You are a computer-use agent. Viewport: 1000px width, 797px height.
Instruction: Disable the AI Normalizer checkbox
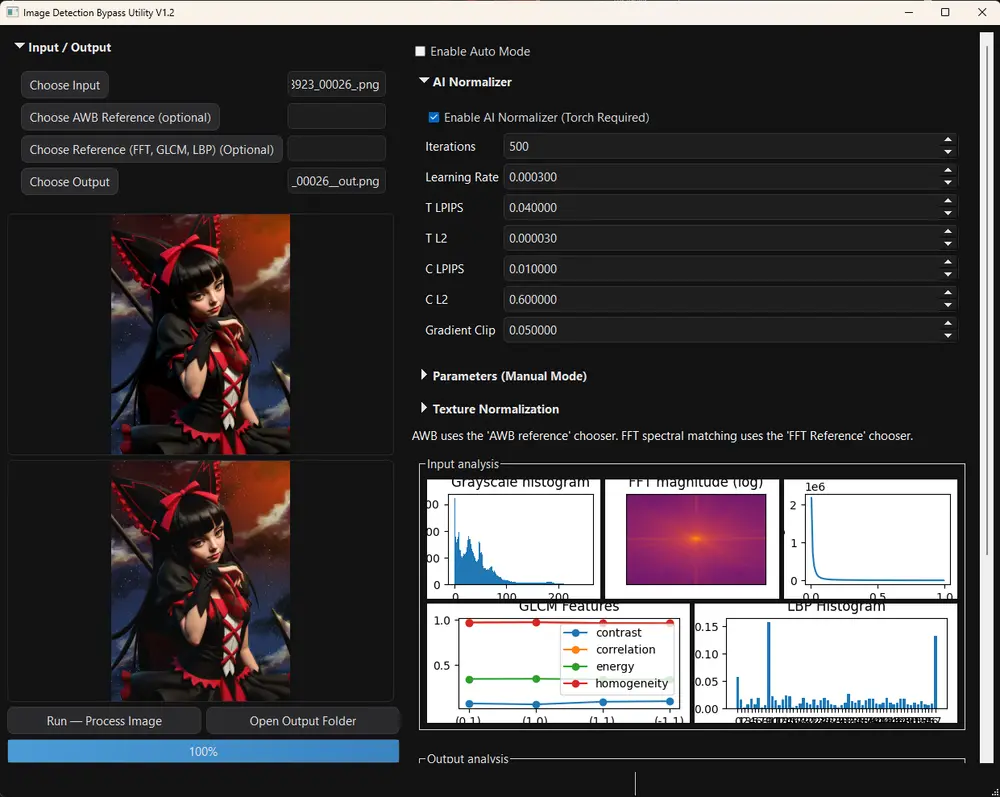[433, 117]
